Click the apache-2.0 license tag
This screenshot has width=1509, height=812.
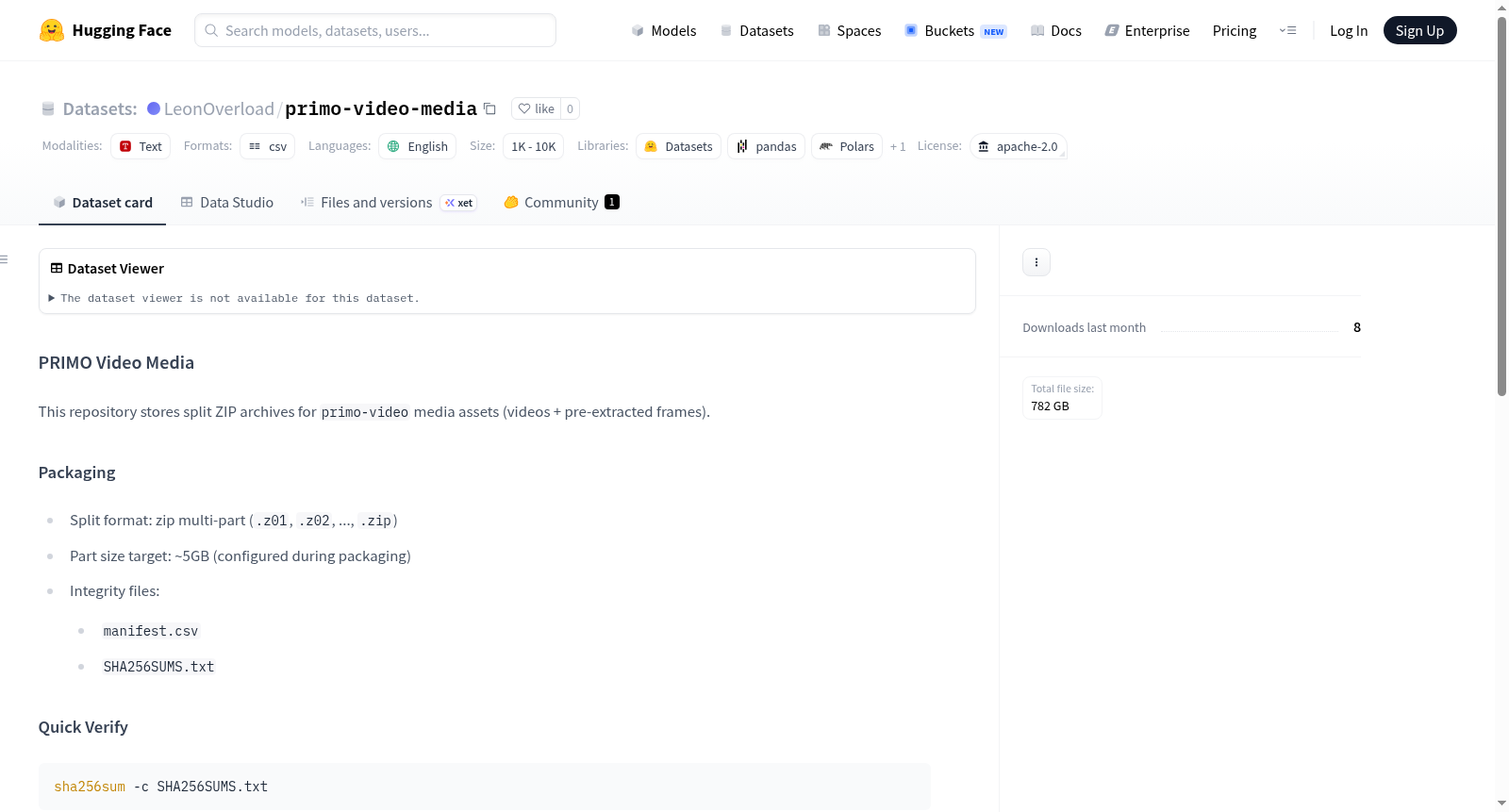point(1019,146)
